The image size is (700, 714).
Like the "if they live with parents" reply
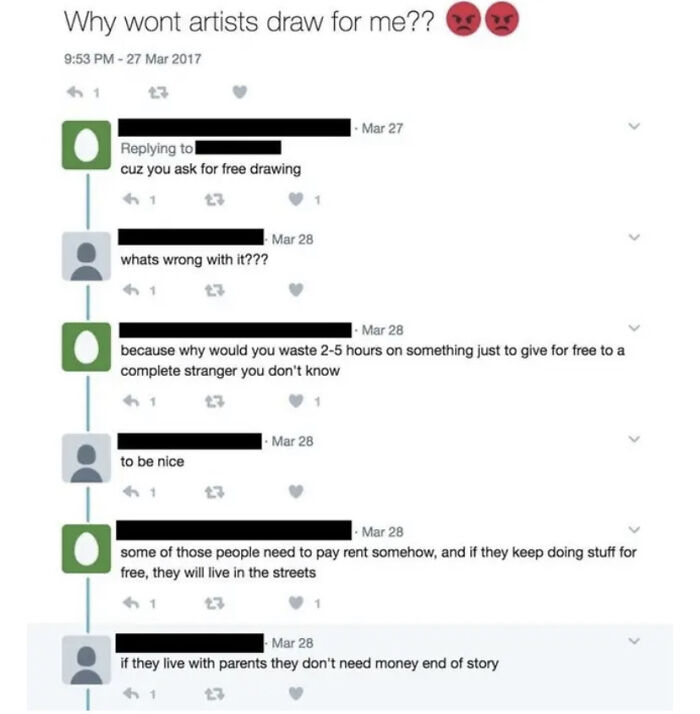(x=296, y=694)
